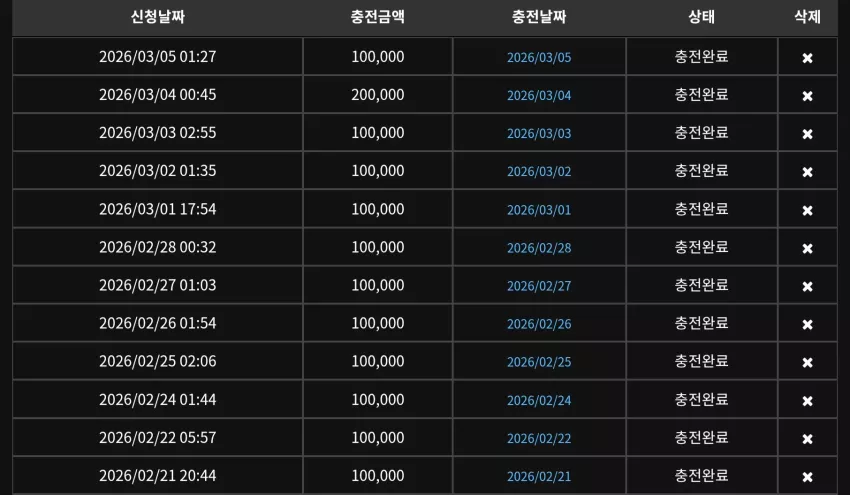Delete the 200,000 charge from 2026/03/04
Viewport: 850px width, 495px height.
(807, 95)
